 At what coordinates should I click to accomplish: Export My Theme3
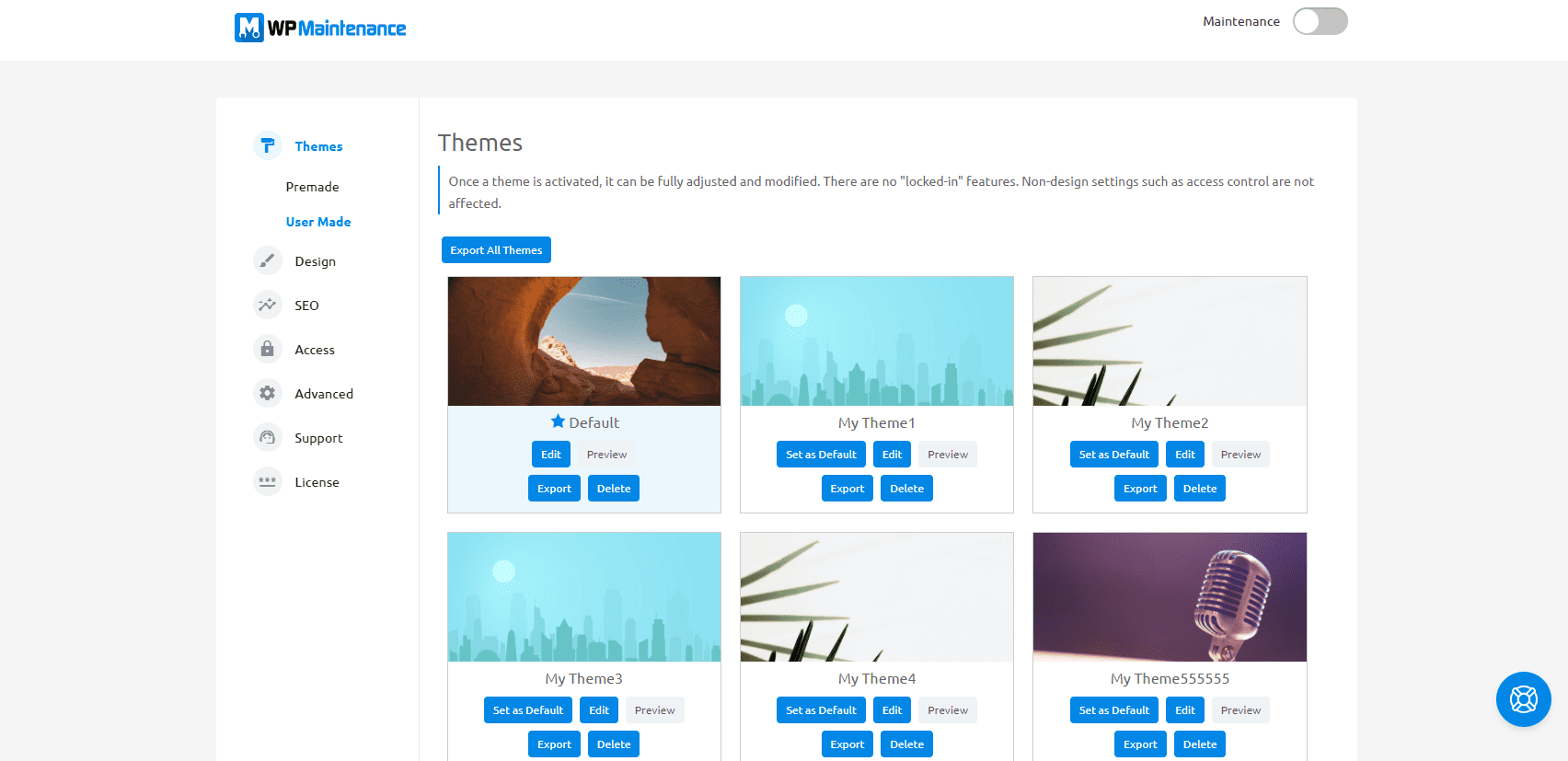554,744
